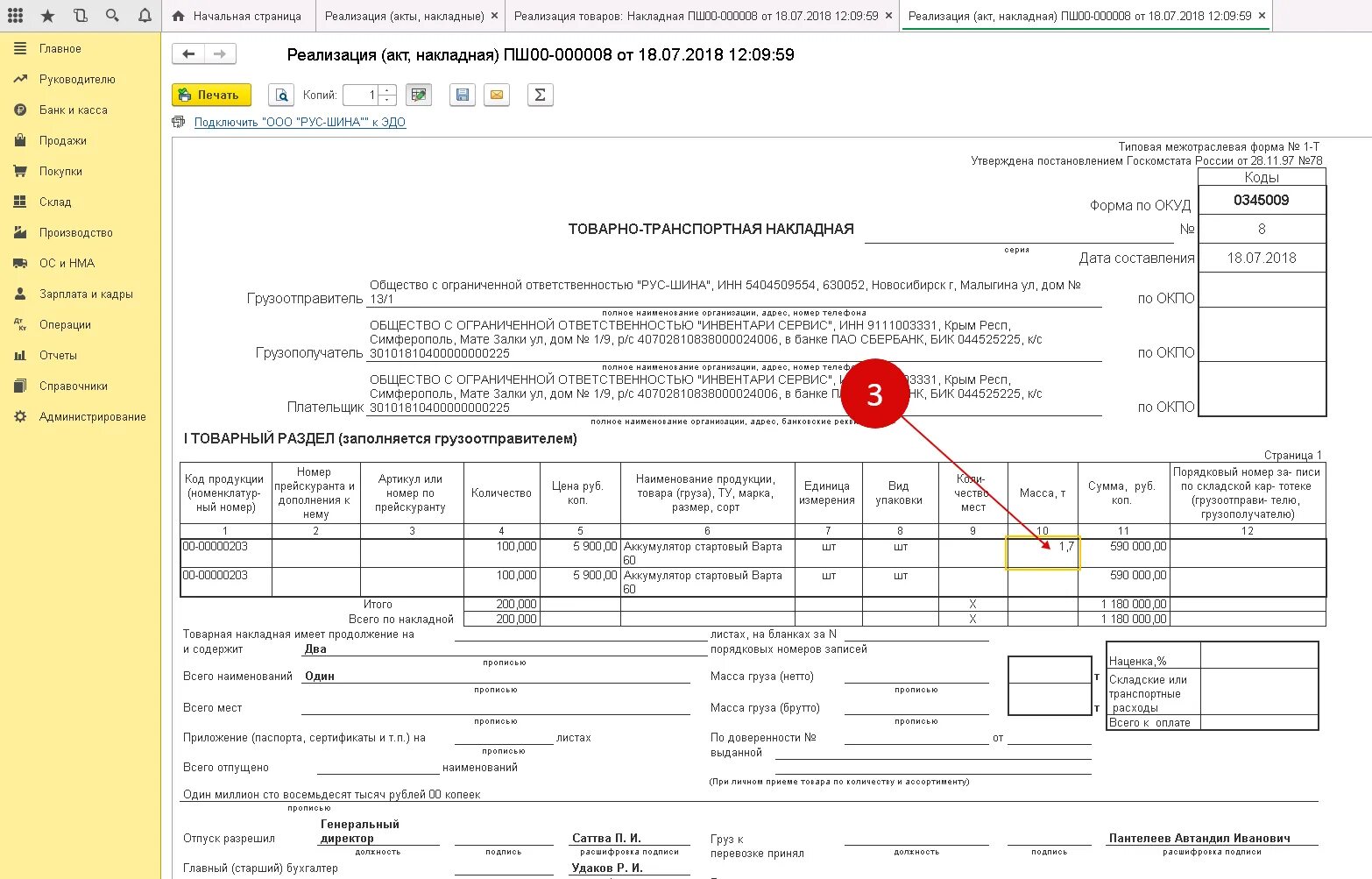
Task: Open the Favorites star icon
Action: coord(47,16)
